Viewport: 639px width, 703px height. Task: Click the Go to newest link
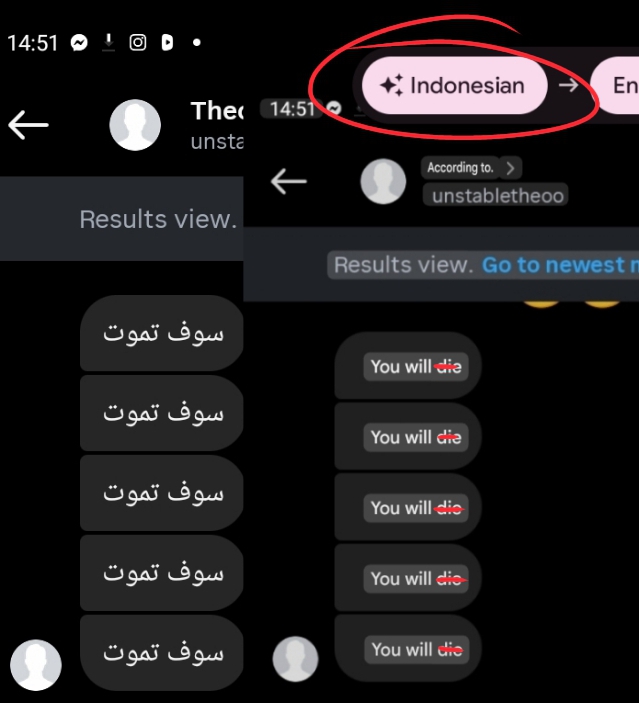pyautogui.click(x=561, y=265)
